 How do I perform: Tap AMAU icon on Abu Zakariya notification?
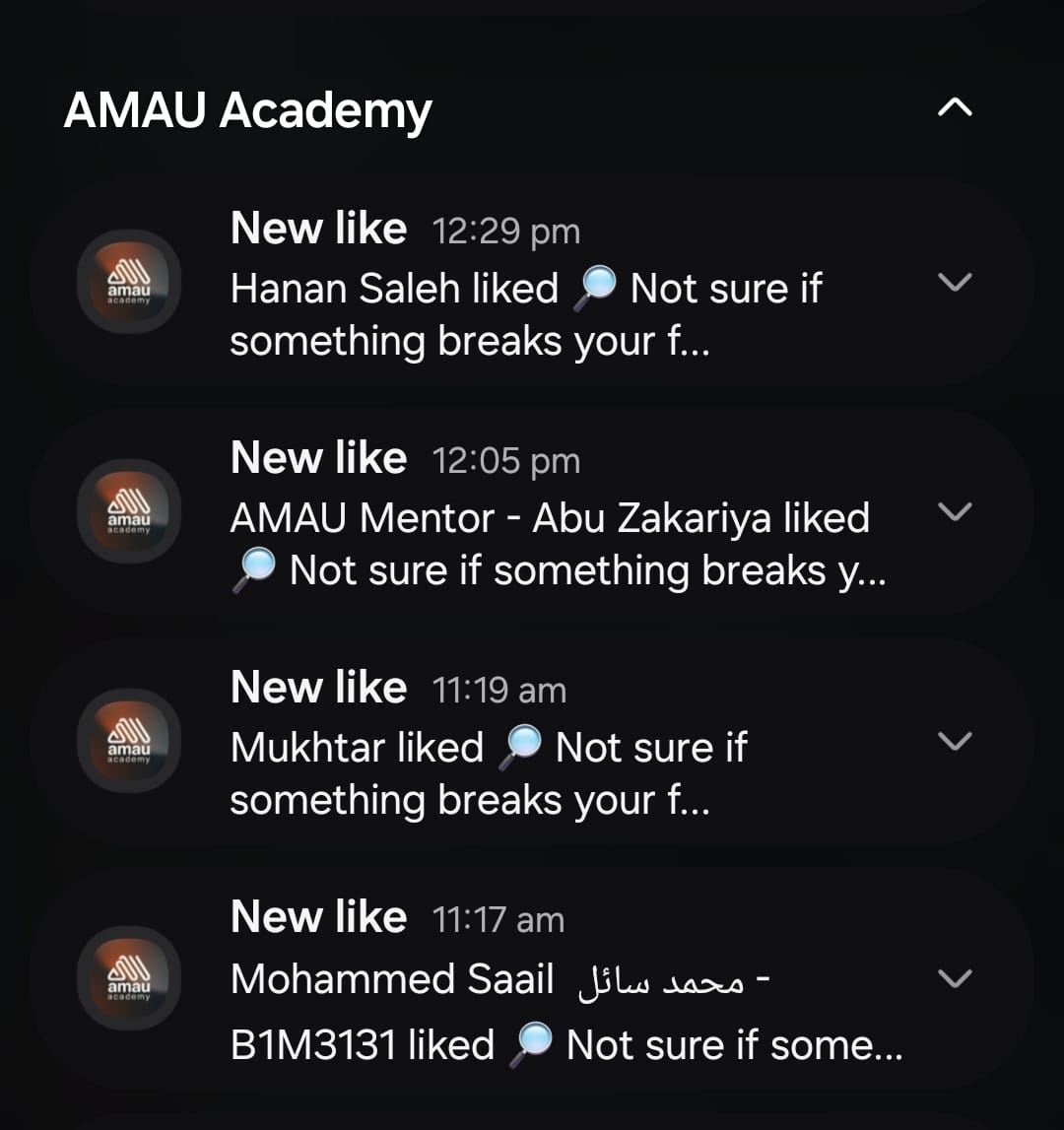pyautogui.click(x=129, y=511)
